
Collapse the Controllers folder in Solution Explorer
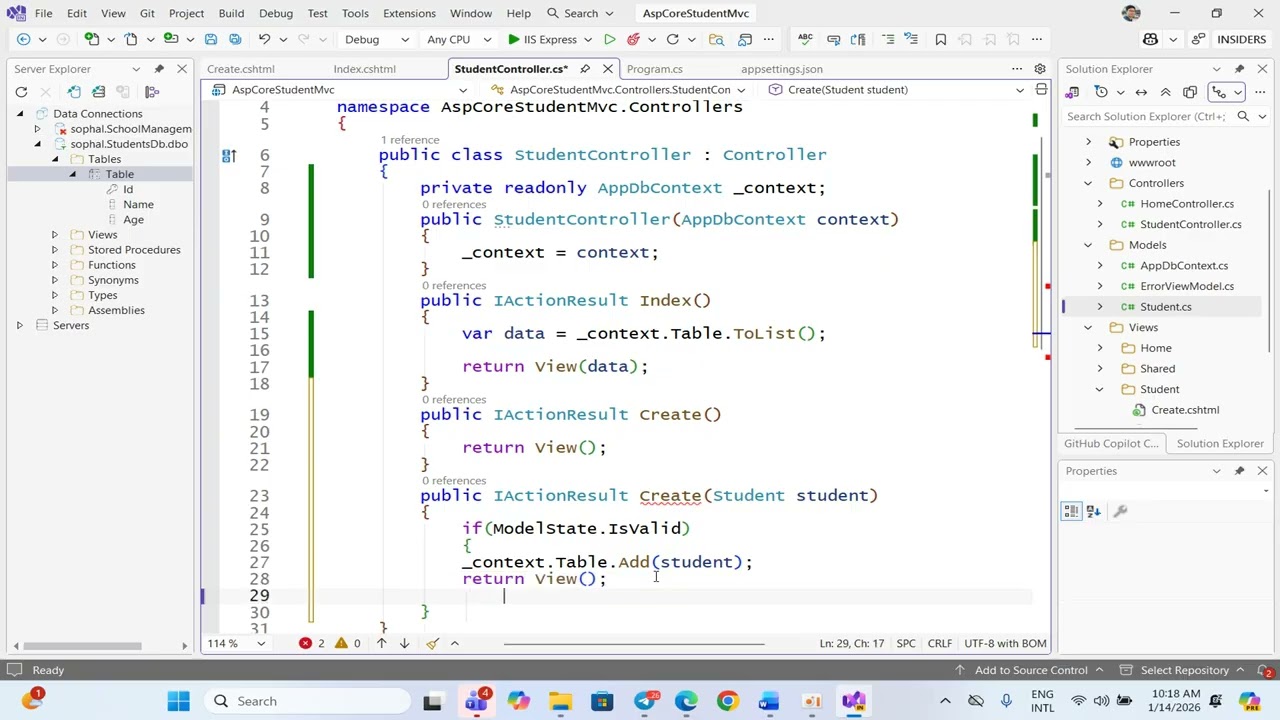pos(1088,183)
